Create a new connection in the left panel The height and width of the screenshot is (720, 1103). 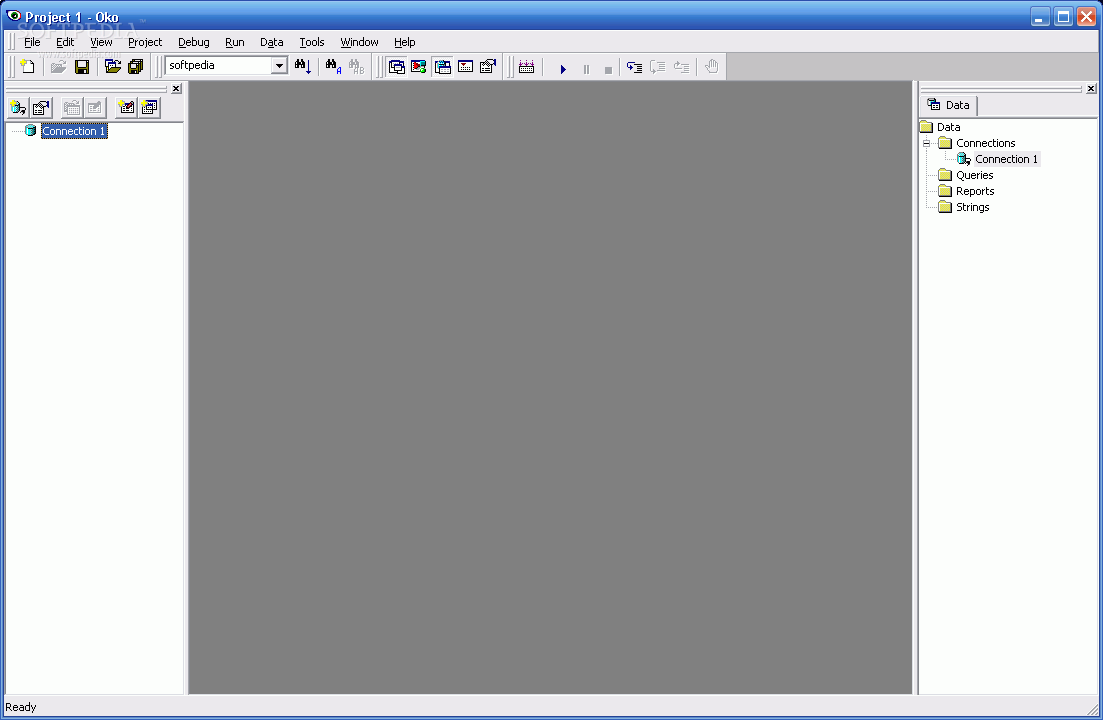coord(17,107)
